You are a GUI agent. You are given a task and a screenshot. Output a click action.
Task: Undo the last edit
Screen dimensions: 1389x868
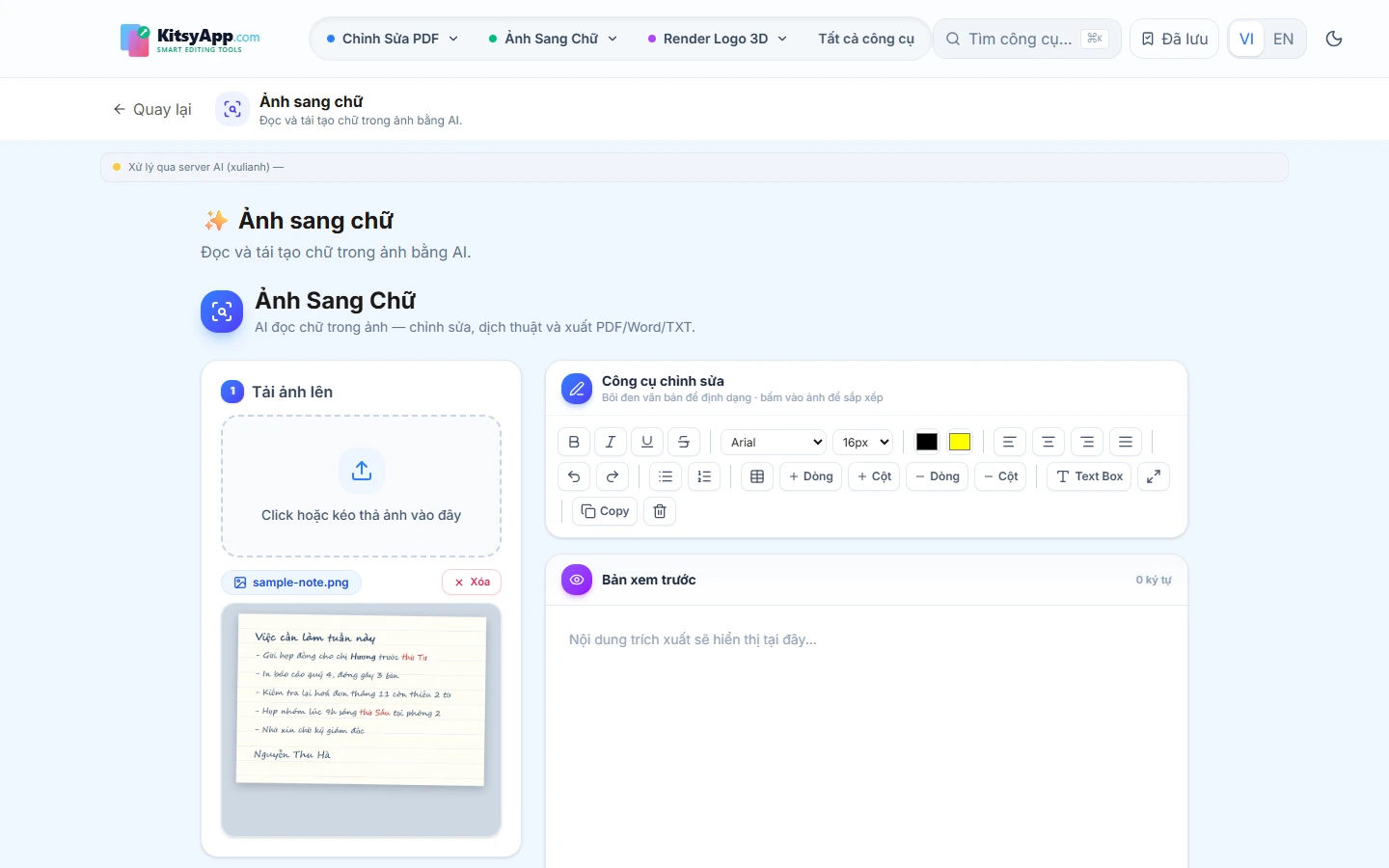tap(574, 476)
